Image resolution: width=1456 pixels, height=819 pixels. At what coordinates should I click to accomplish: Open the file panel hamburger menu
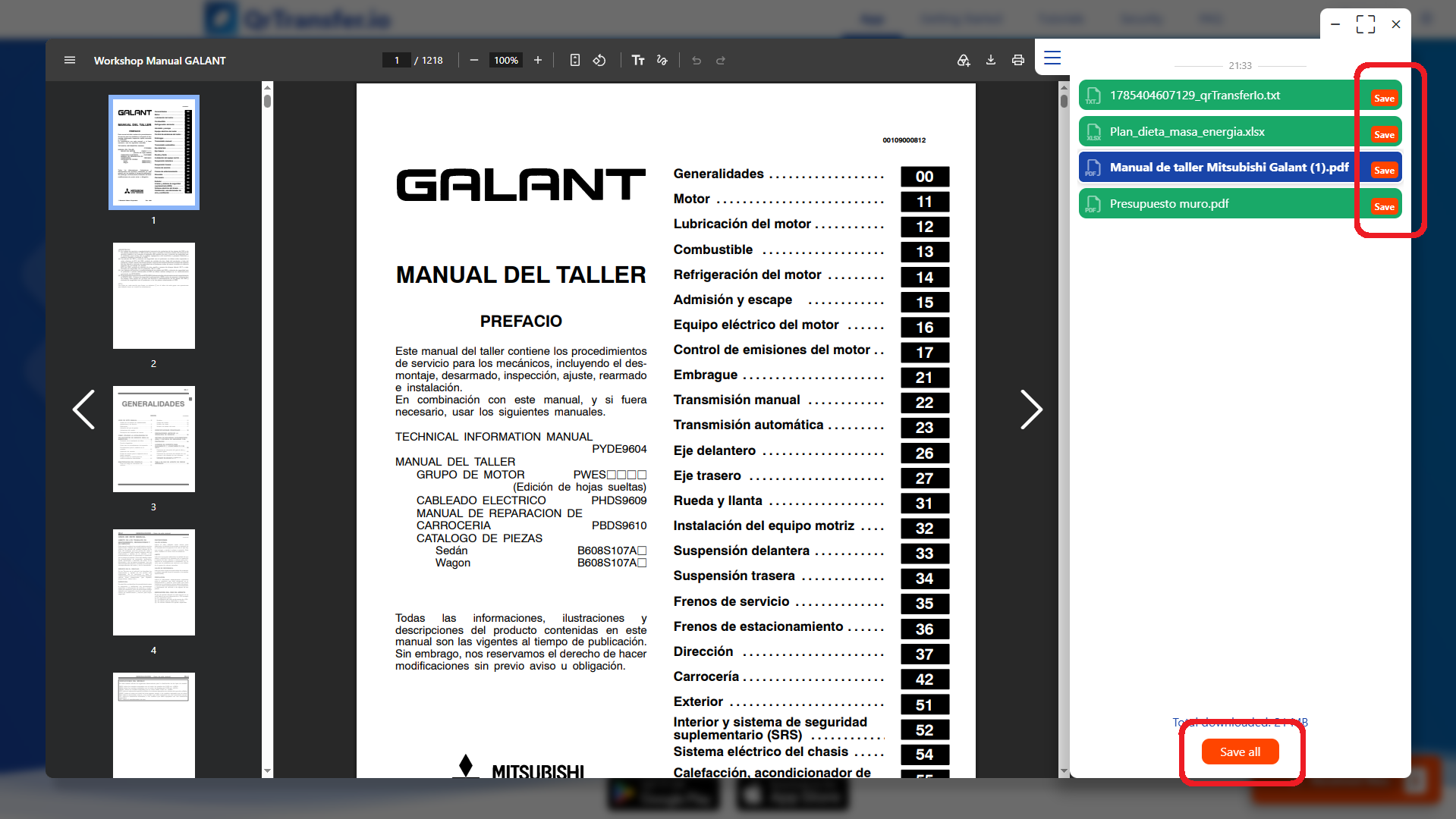point(1052,58)
